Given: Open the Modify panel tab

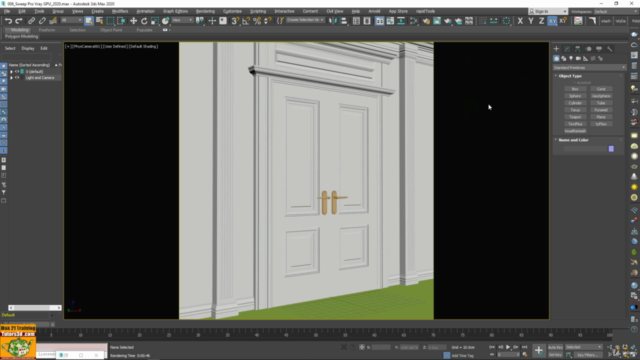Looking at the screenshot, I should [x=567, y=49].
